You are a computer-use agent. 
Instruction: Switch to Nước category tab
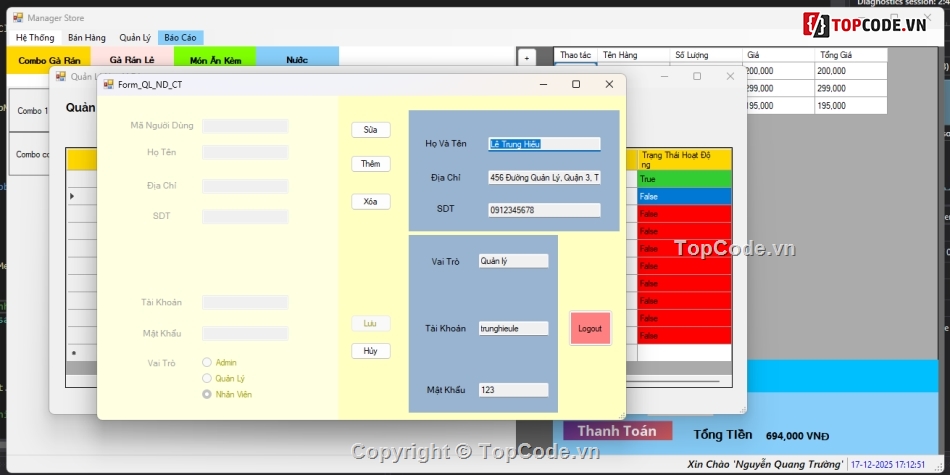(297, 60)
